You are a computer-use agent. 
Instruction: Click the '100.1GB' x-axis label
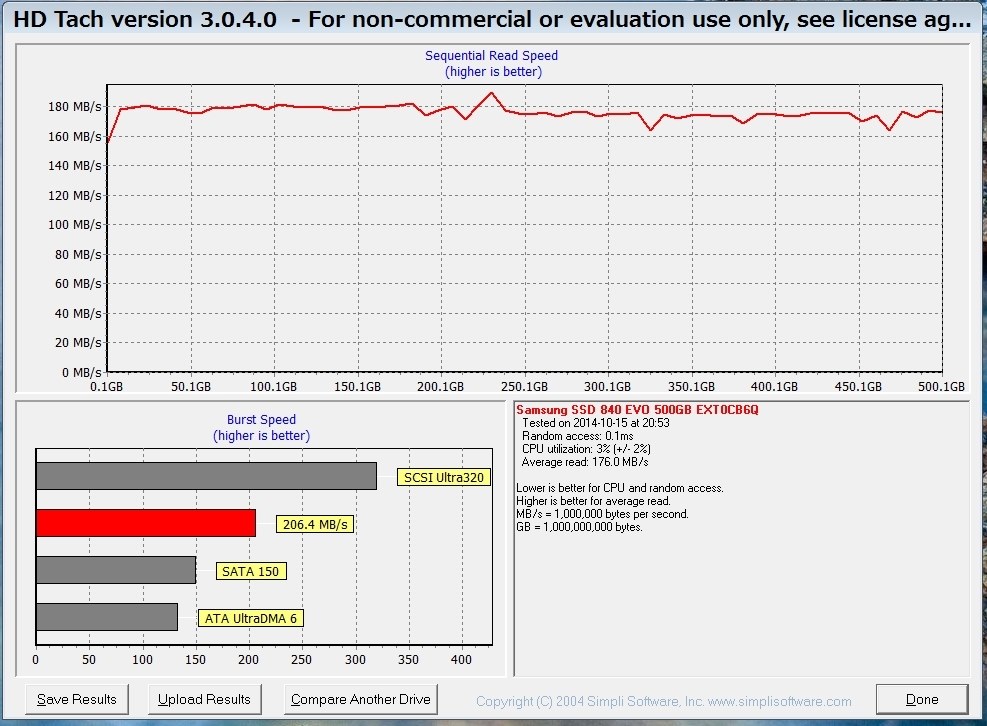pos(273,387)
